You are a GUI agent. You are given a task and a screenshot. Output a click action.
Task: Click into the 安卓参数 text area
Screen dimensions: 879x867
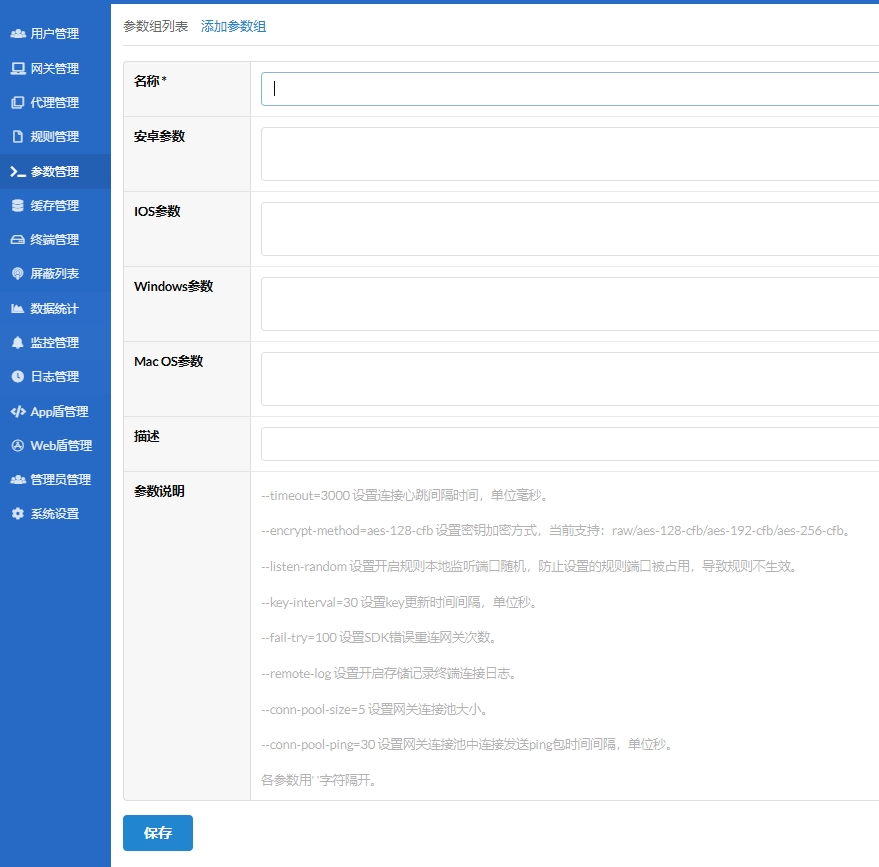coord(570,154)
